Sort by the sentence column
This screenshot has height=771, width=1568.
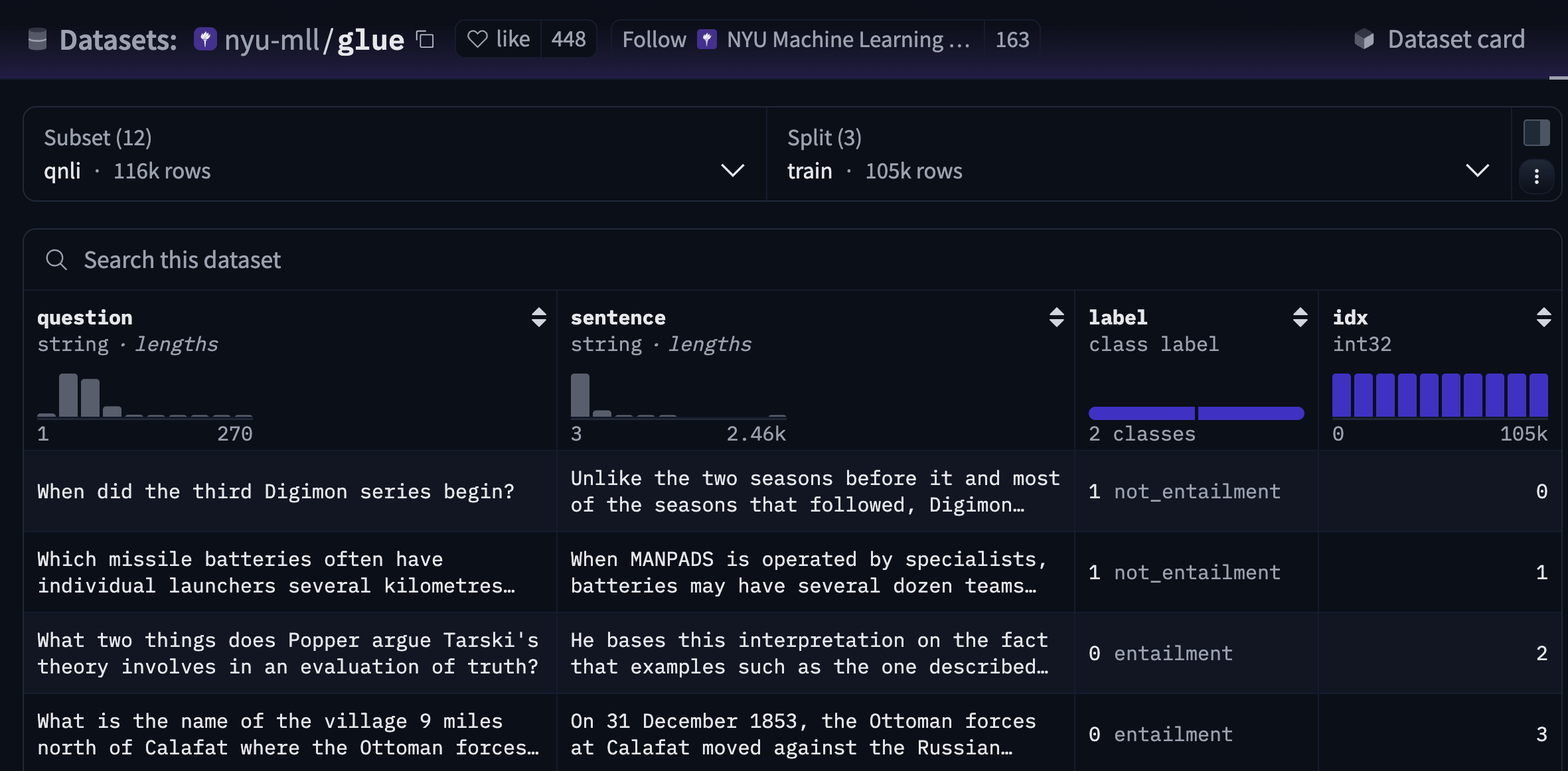tap(1056, 318)
